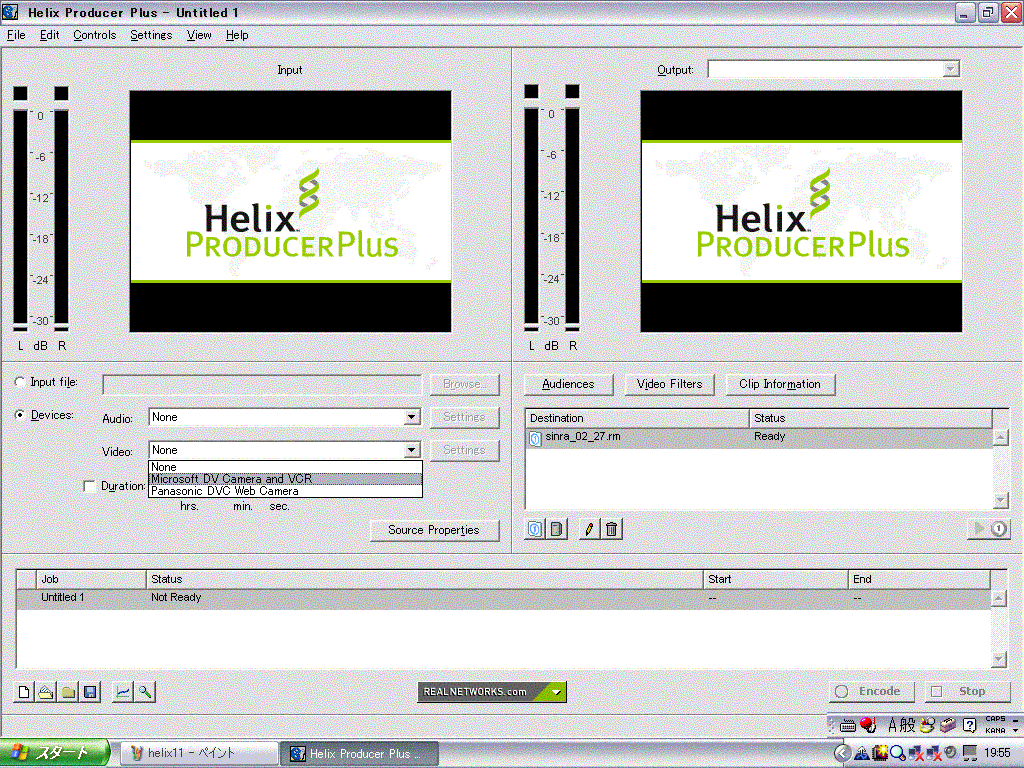The image size is (1024, 768).
Task: Open the Audio device dropdown
Action: [411, 417]
